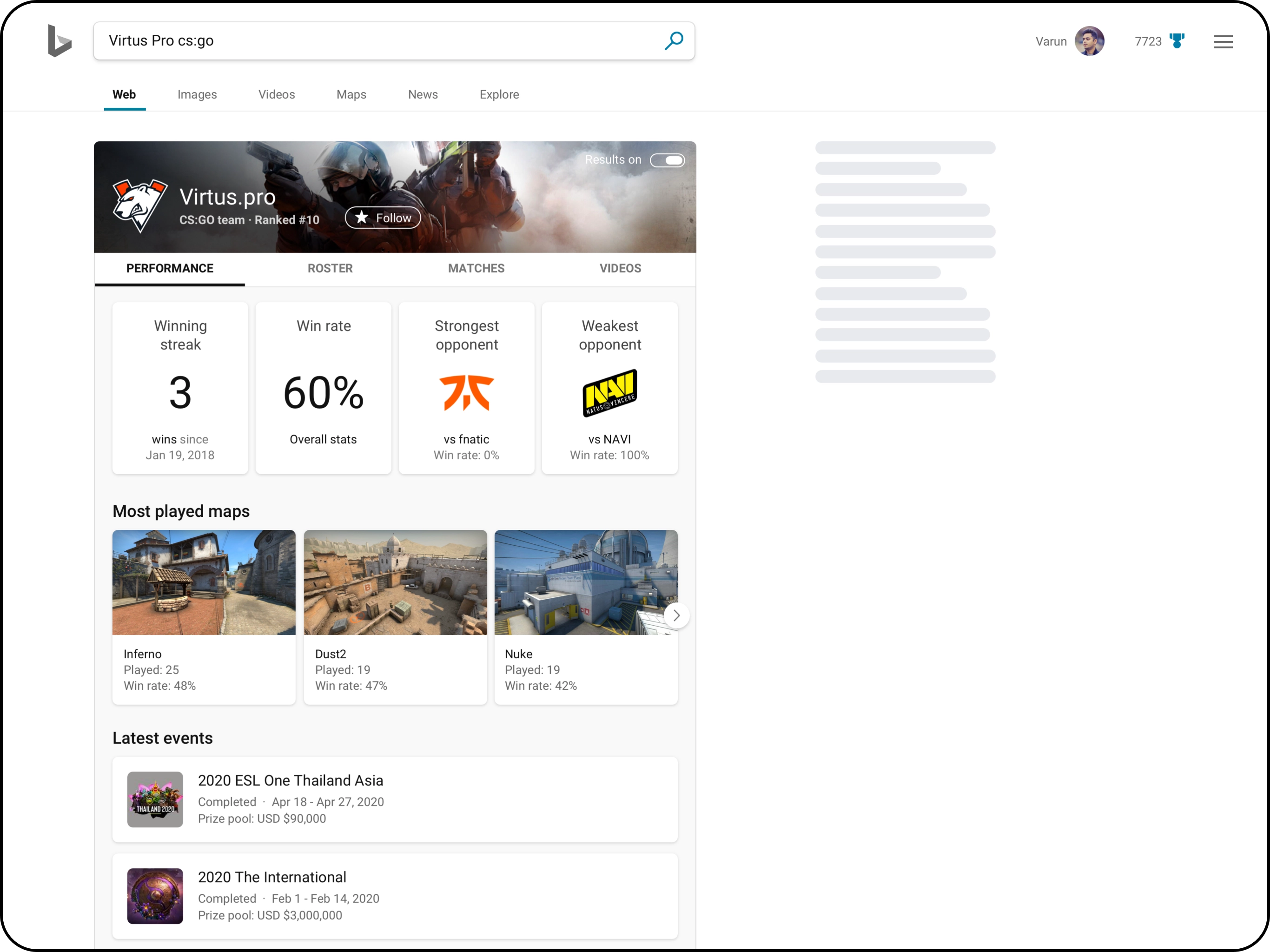Switch to the Images tab
The image size is (1270, 952).
[x=197, y=94]
